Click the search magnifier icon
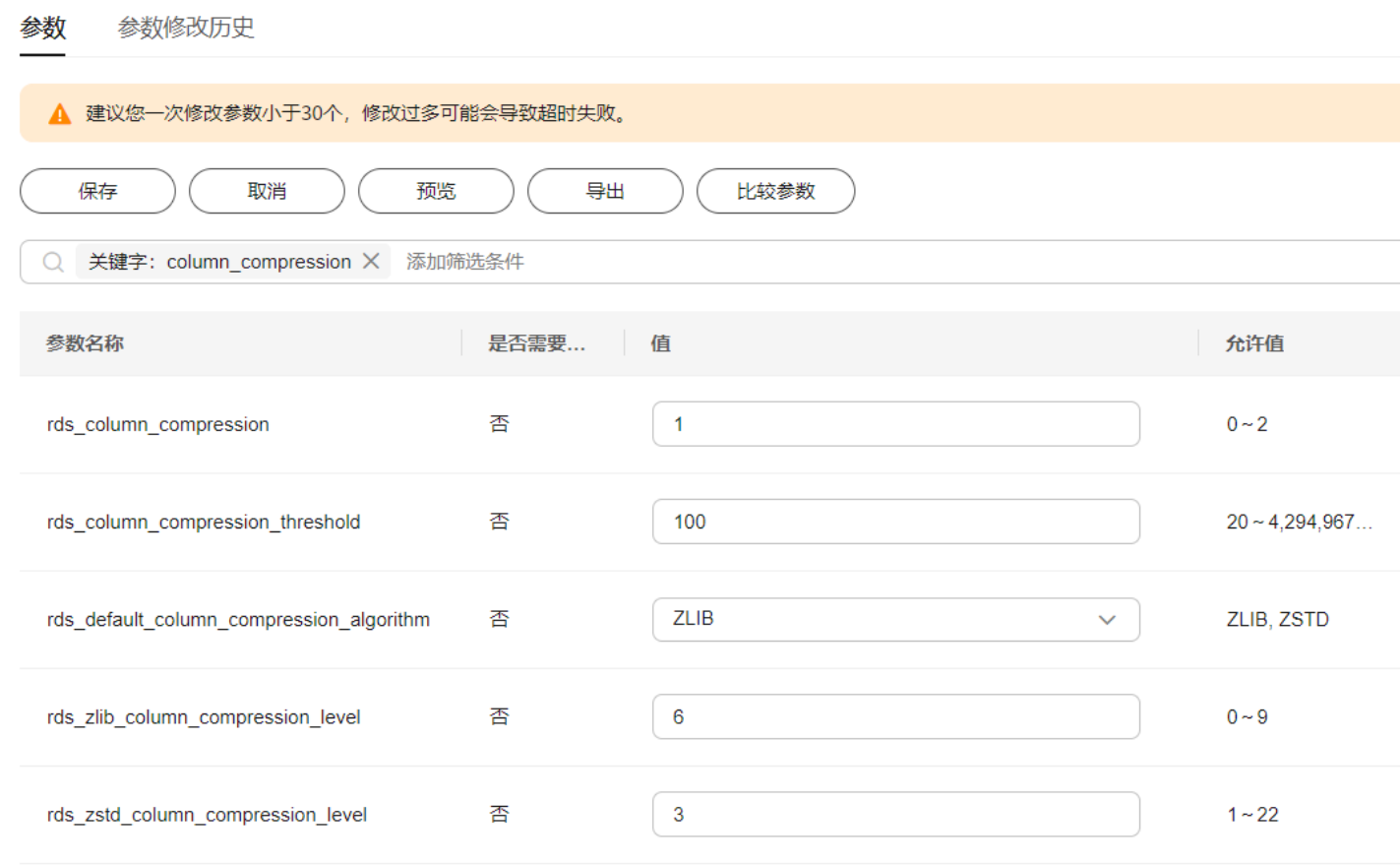 [x=53, y=262]
